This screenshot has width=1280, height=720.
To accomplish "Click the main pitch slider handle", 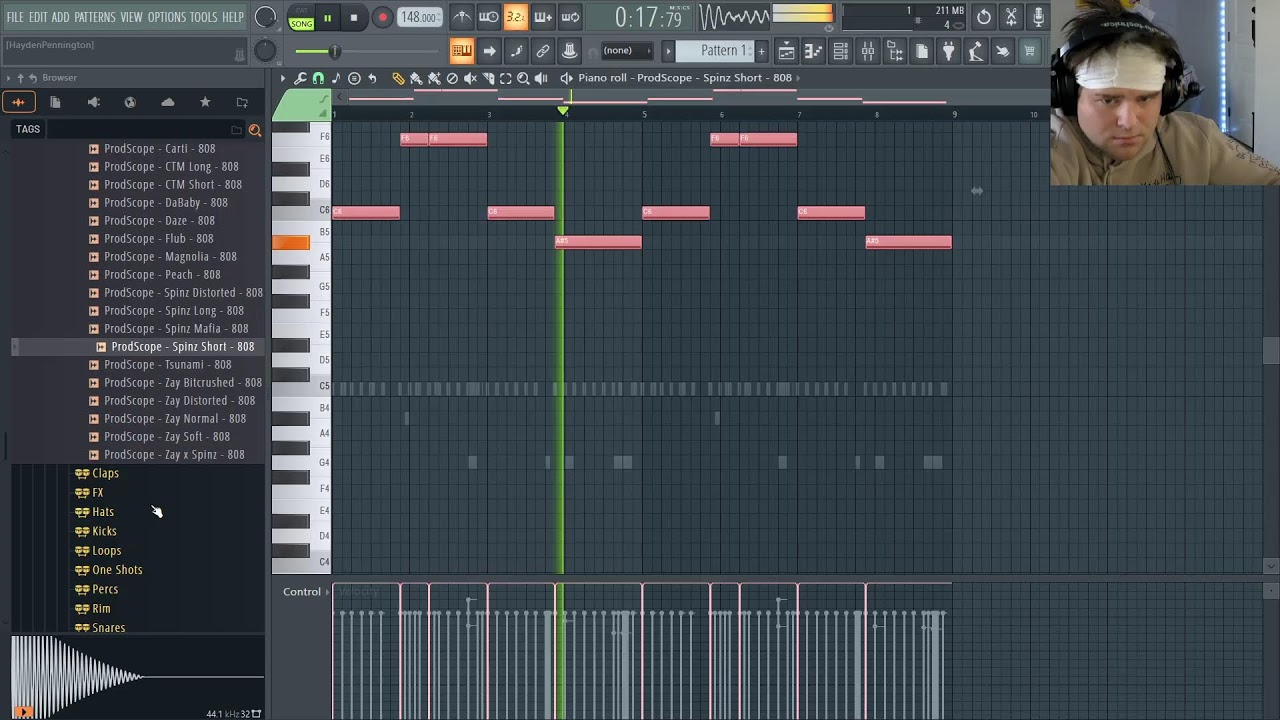I will coord(335,51).
